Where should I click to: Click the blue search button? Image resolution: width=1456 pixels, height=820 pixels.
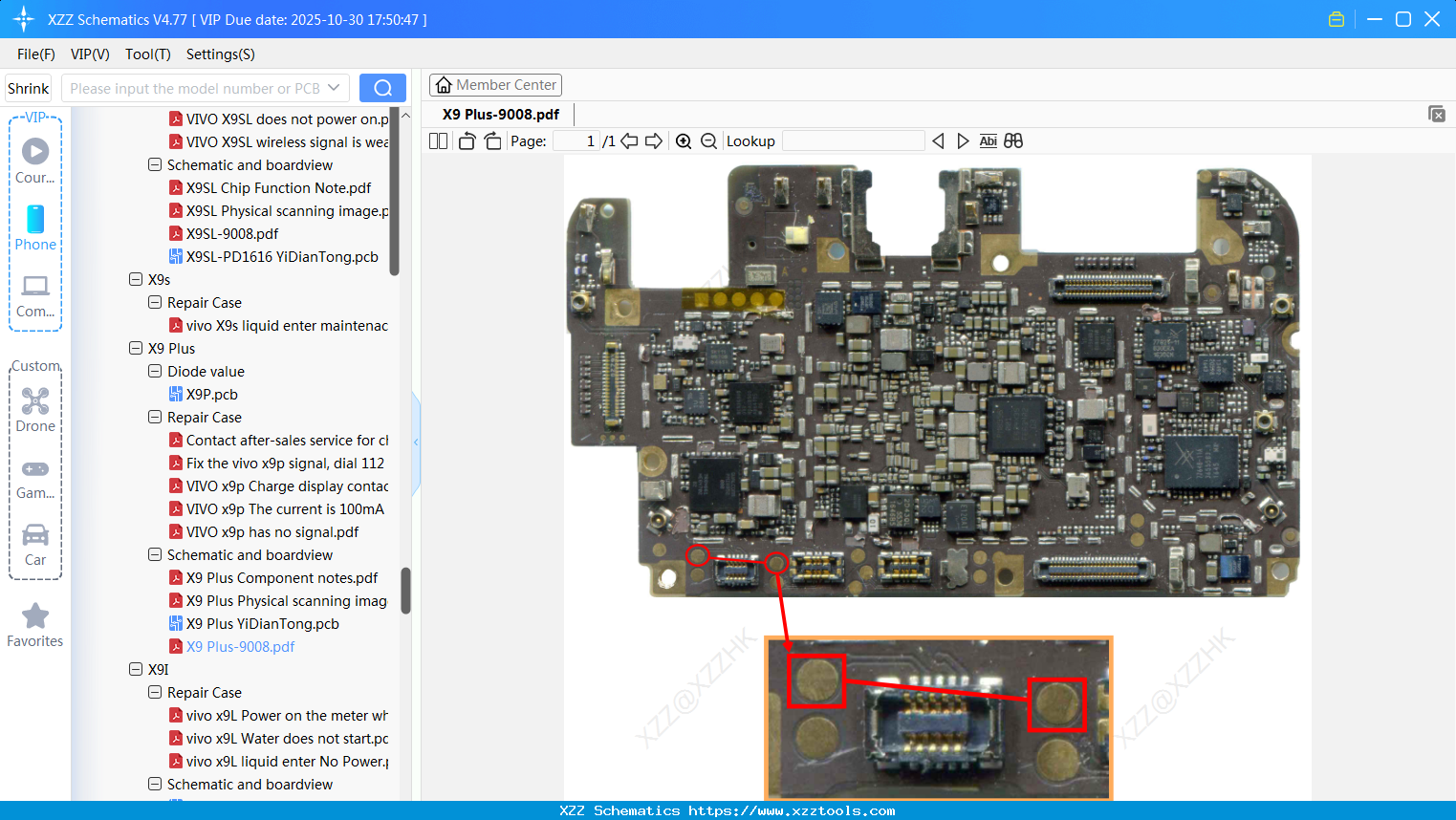coord(382,88)
